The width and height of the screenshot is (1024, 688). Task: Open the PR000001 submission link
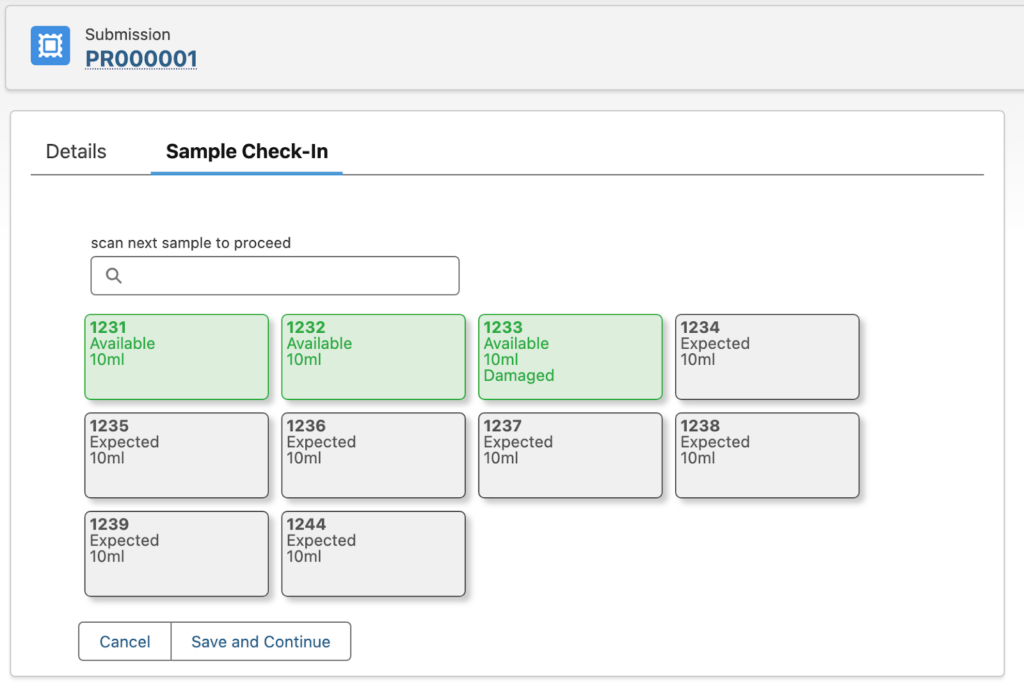tap(140, 59)
